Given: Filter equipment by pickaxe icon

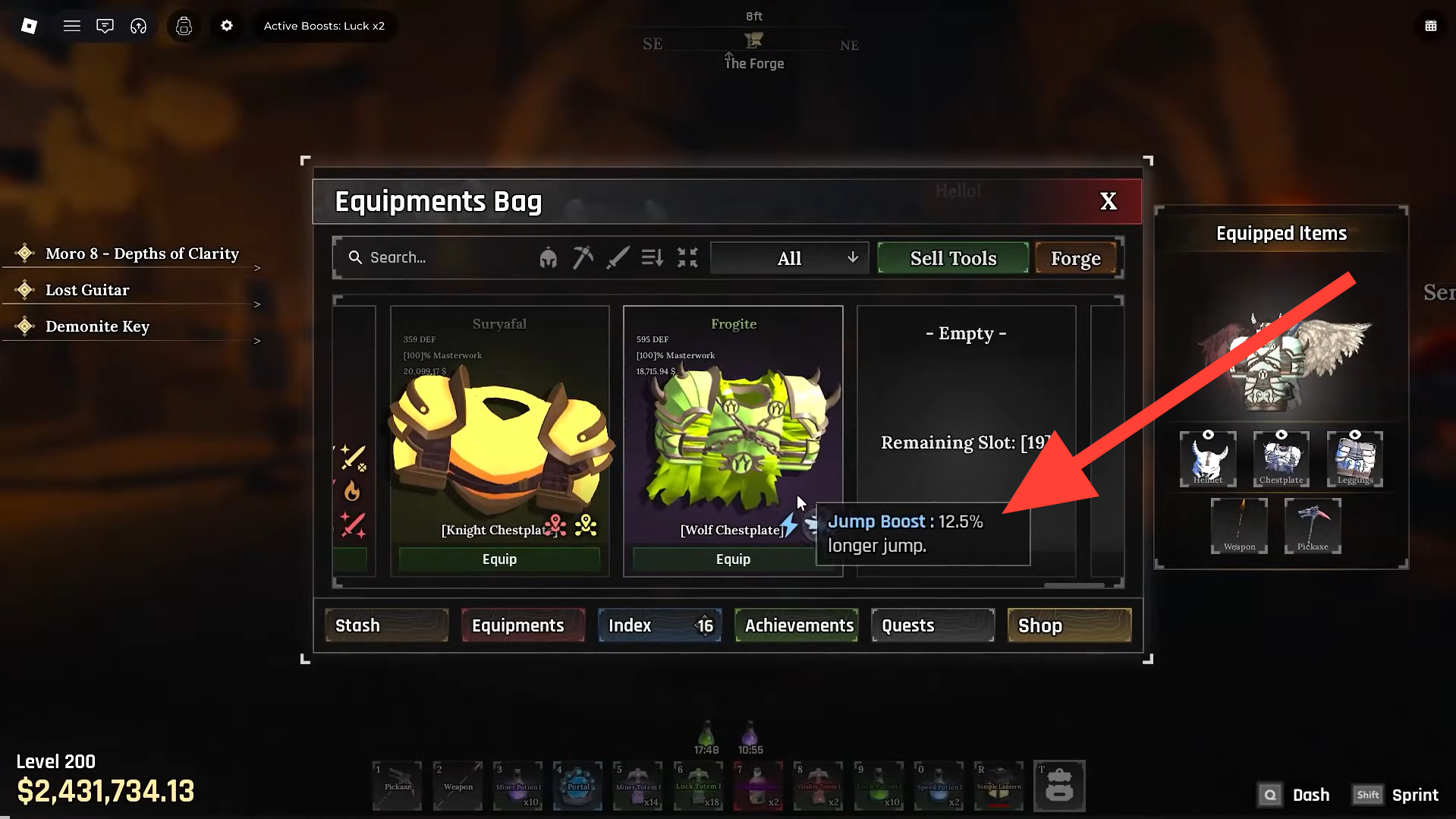Looking at the screenshot, I should [583, 258].
